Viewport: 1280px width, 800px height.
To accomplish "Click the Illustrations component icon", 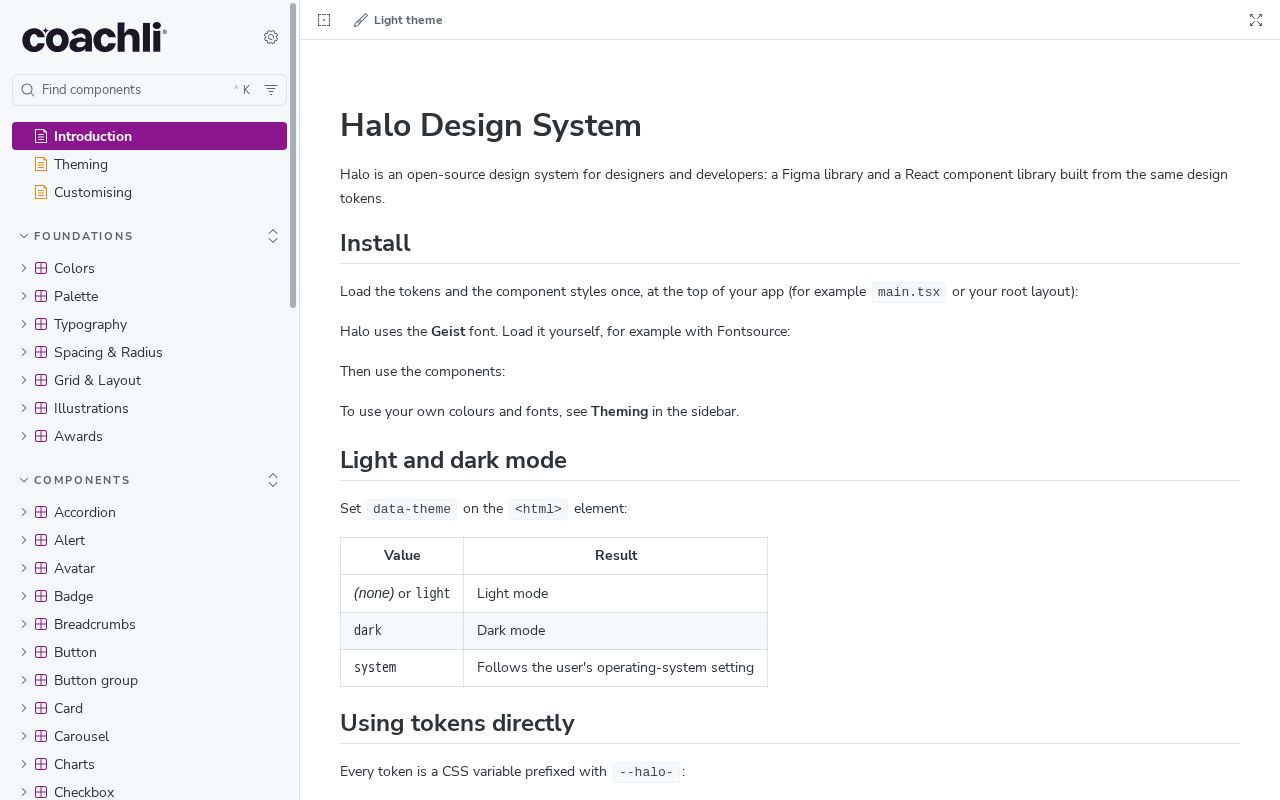I will (41, 408).
